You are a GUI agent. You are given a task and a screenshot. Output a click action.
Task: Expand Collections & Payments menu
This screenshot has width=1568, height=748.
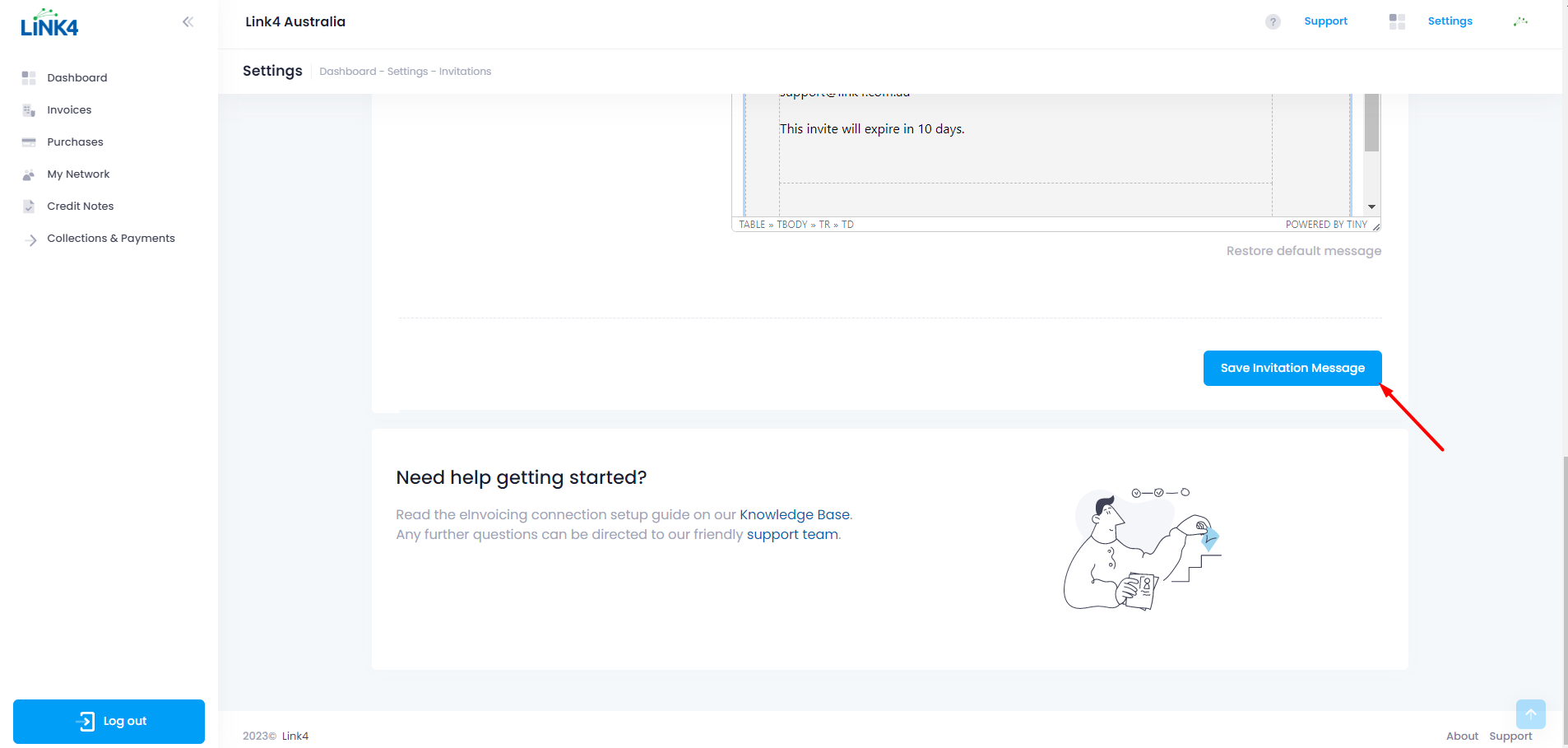pyautogui.click(x=111, y=238)
